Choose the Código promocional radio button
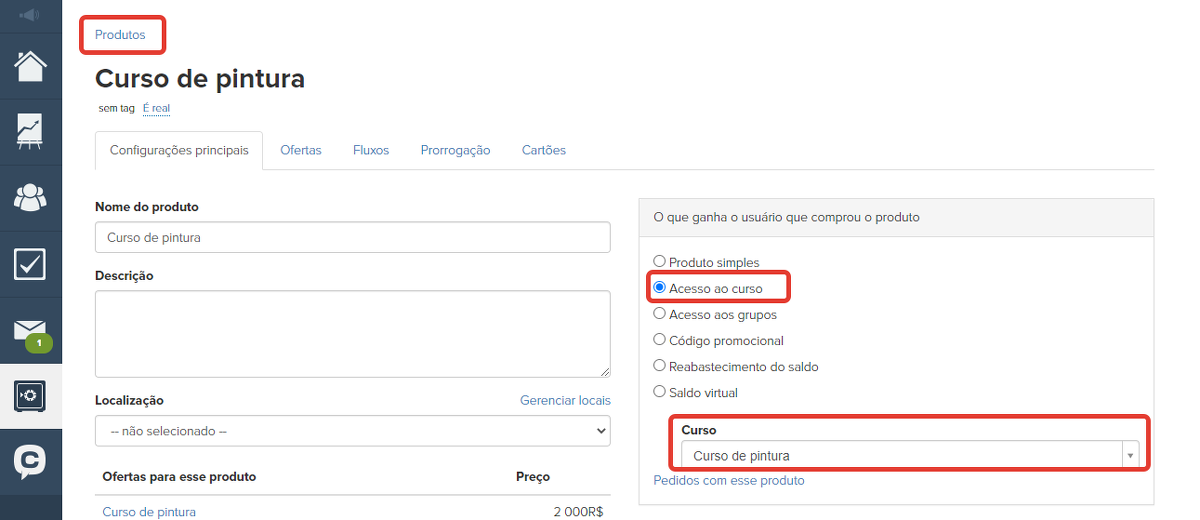 click(x=659, y=340)
